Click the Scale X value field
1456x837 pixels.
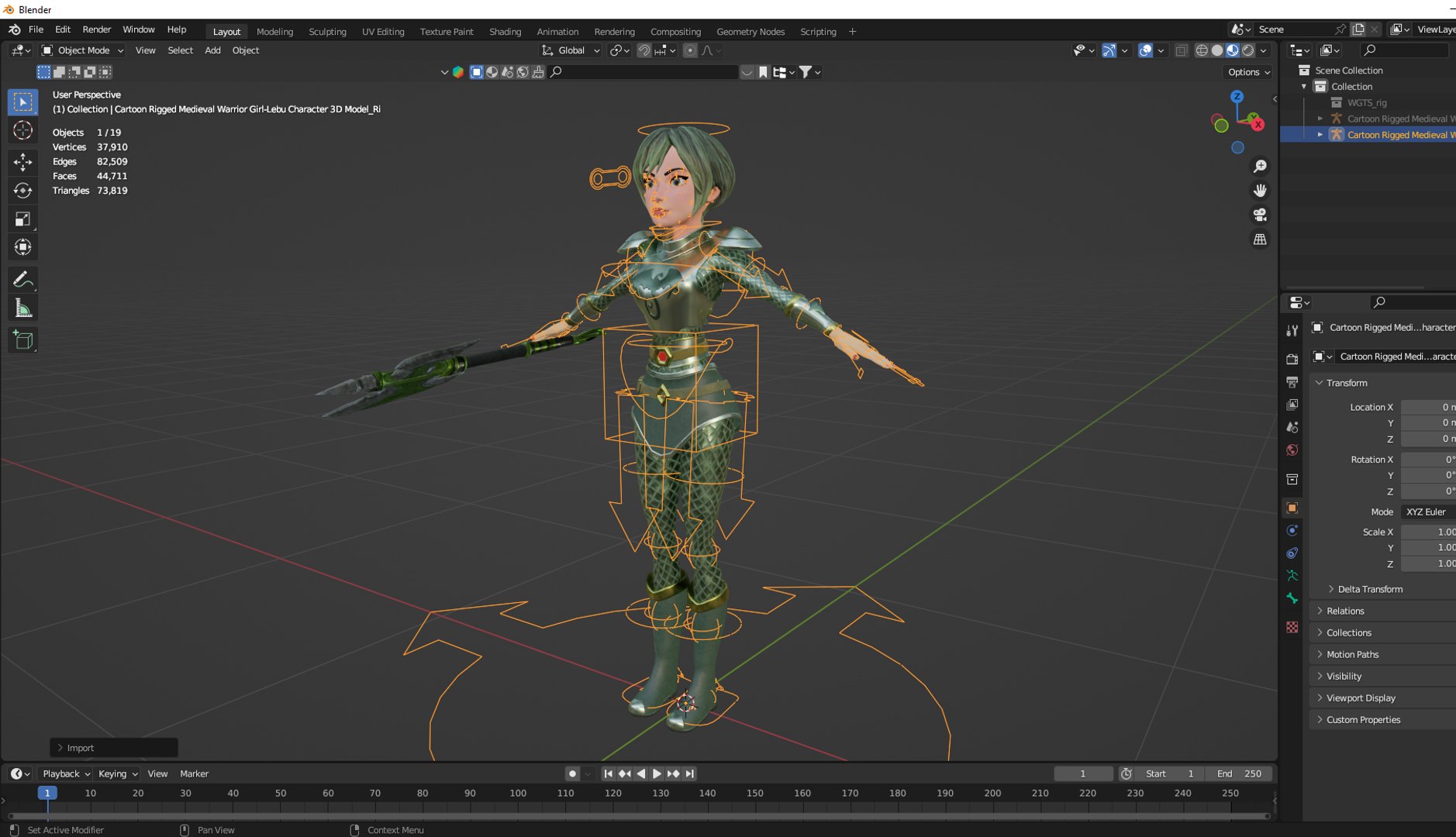click(x=1428, y=532)
